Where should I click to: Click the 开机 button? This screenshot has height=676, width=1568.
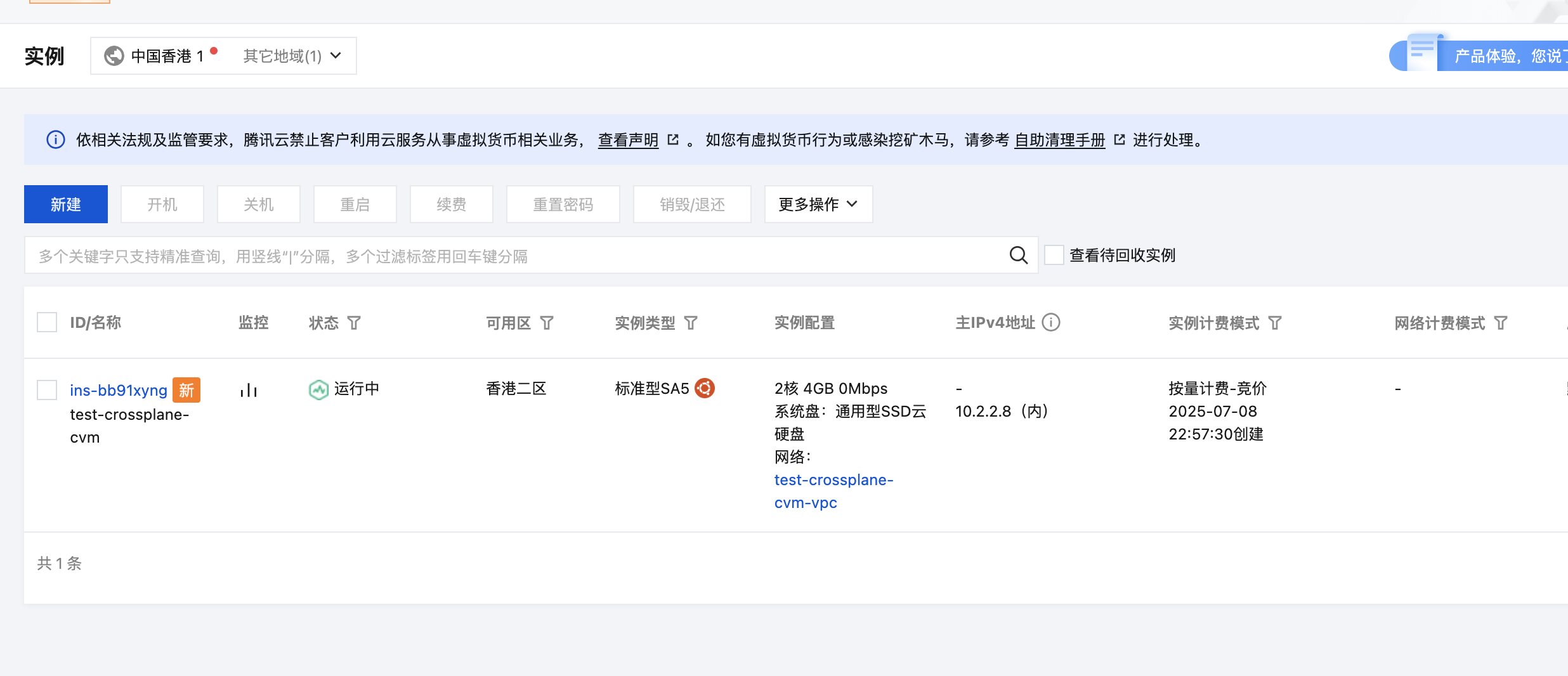162,204
